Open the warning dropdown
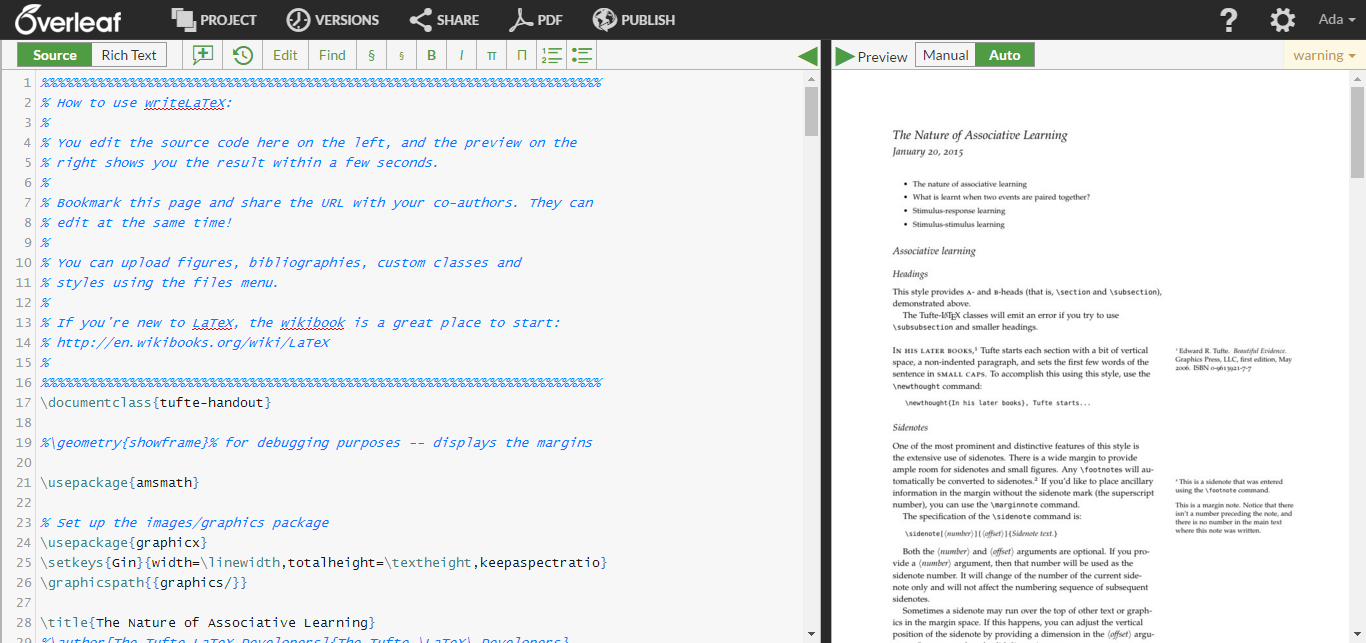Image resolution: width=1366 pixels, height=643 pixels. click(x=1324, y=55)
